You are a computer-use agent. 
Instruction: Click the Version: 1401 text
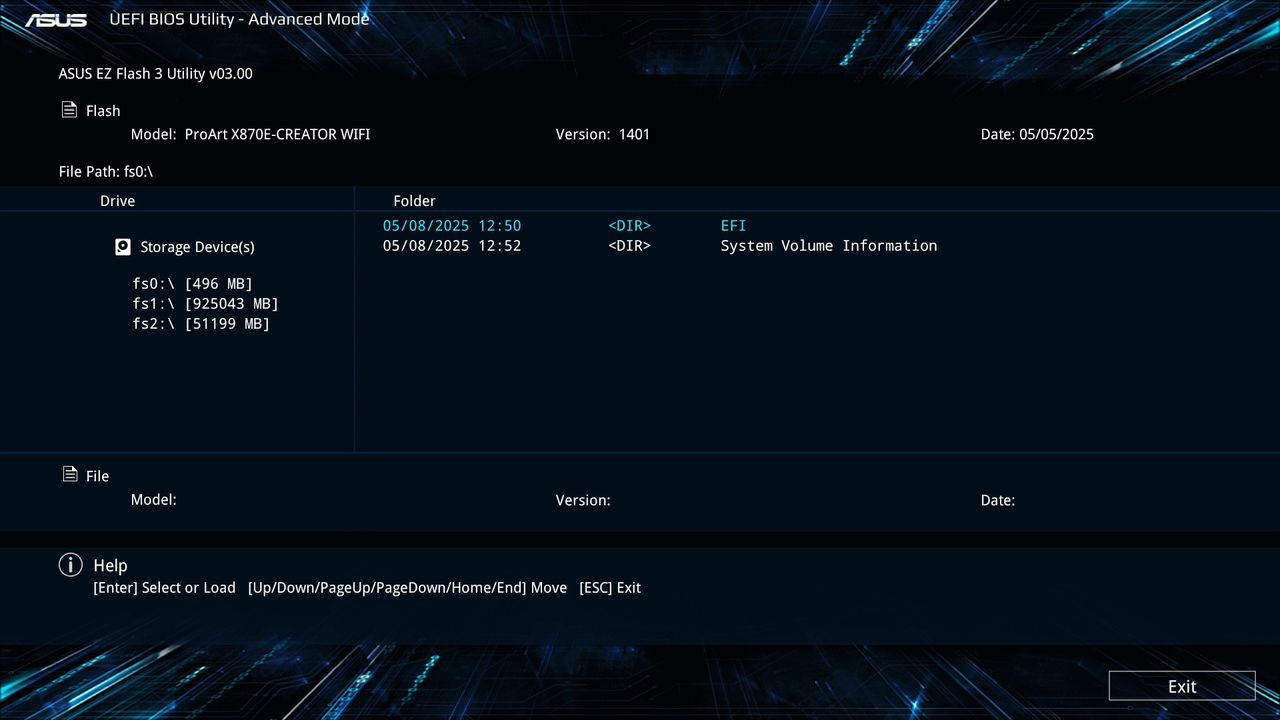(x=603, y=134)
